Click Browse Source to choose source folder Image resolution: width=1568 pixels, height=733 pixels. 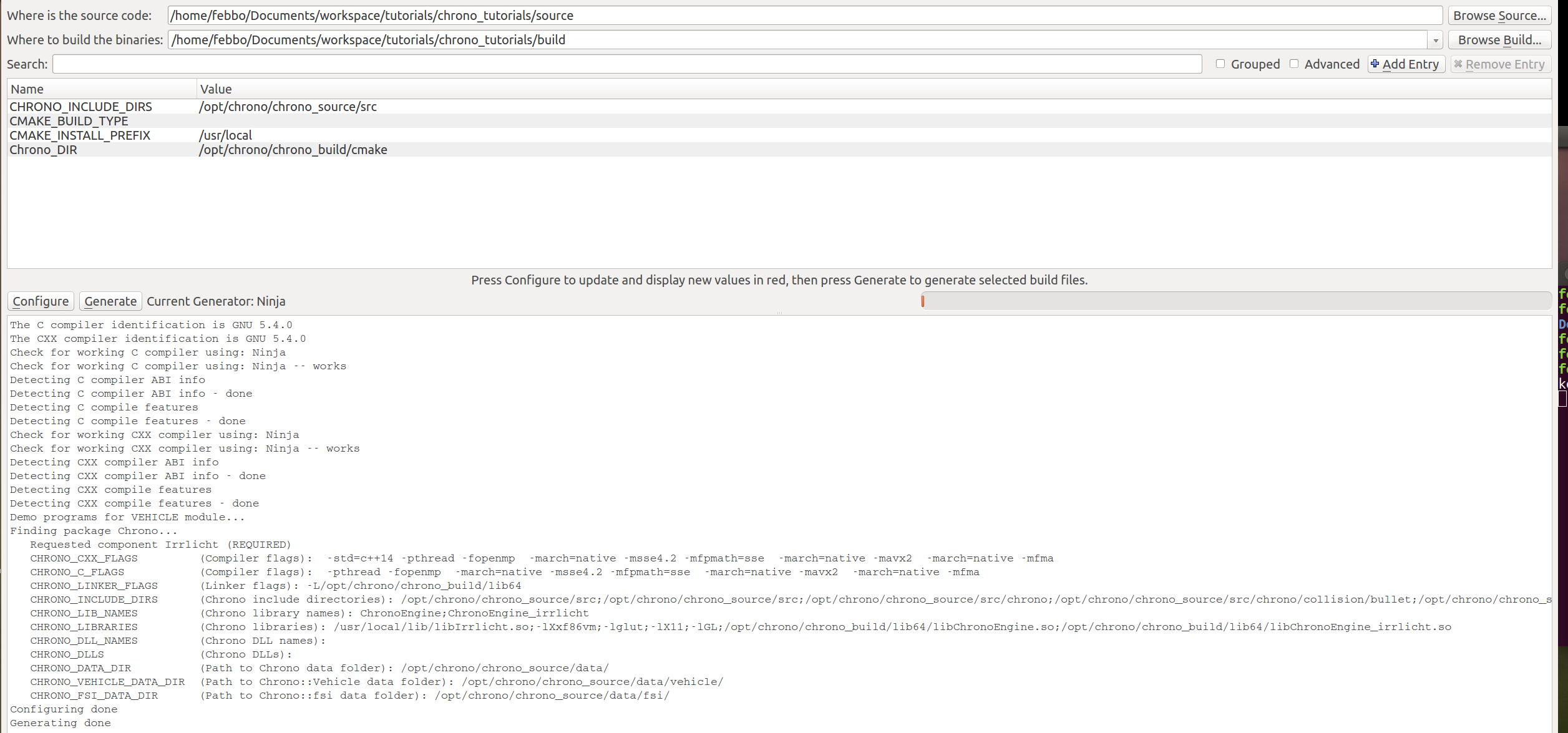click(1500, 15)
